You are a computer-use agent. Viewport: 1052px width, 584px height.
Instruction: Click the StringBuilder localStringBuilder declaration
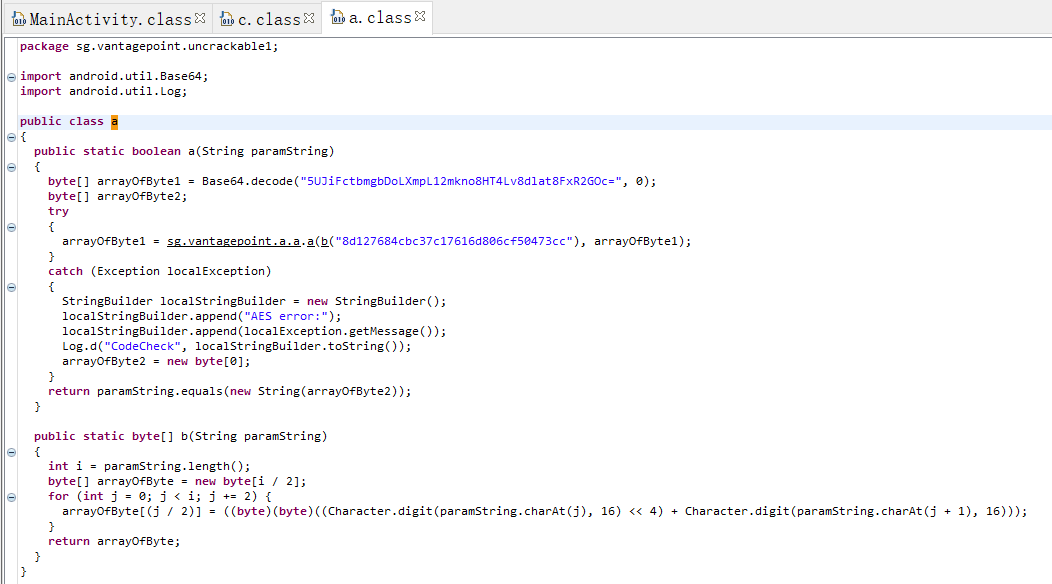[x=254, y=301]
